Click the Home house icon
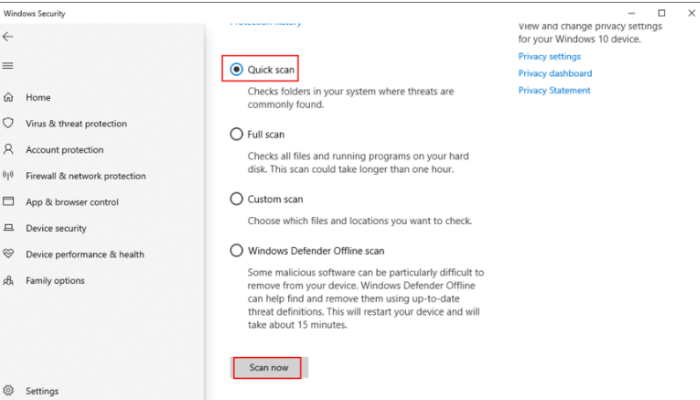This screenshot has width=700, height=400. point(8,97)
